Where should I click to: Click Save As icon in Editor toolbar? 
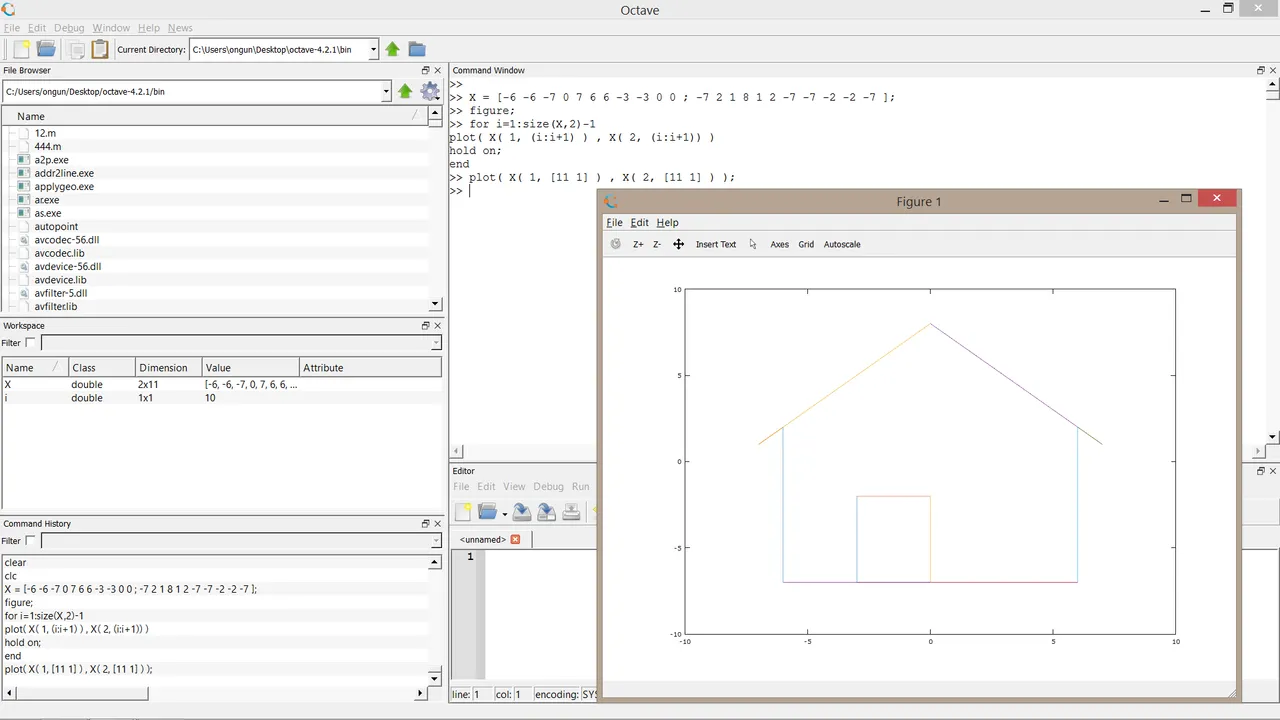pos(546,512)
